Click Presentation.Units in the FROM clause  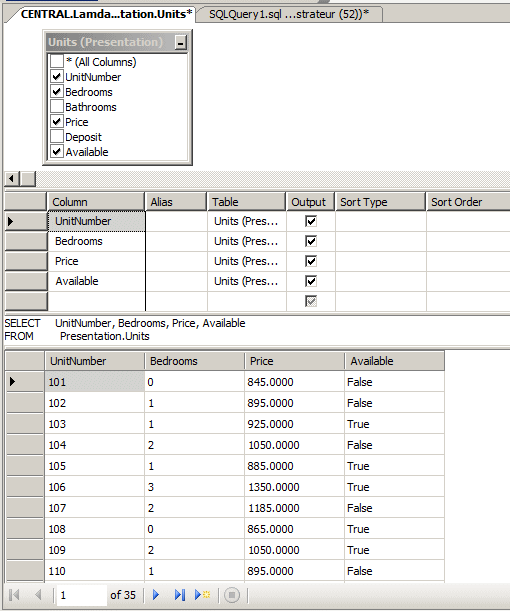click(x=104, y=336)
